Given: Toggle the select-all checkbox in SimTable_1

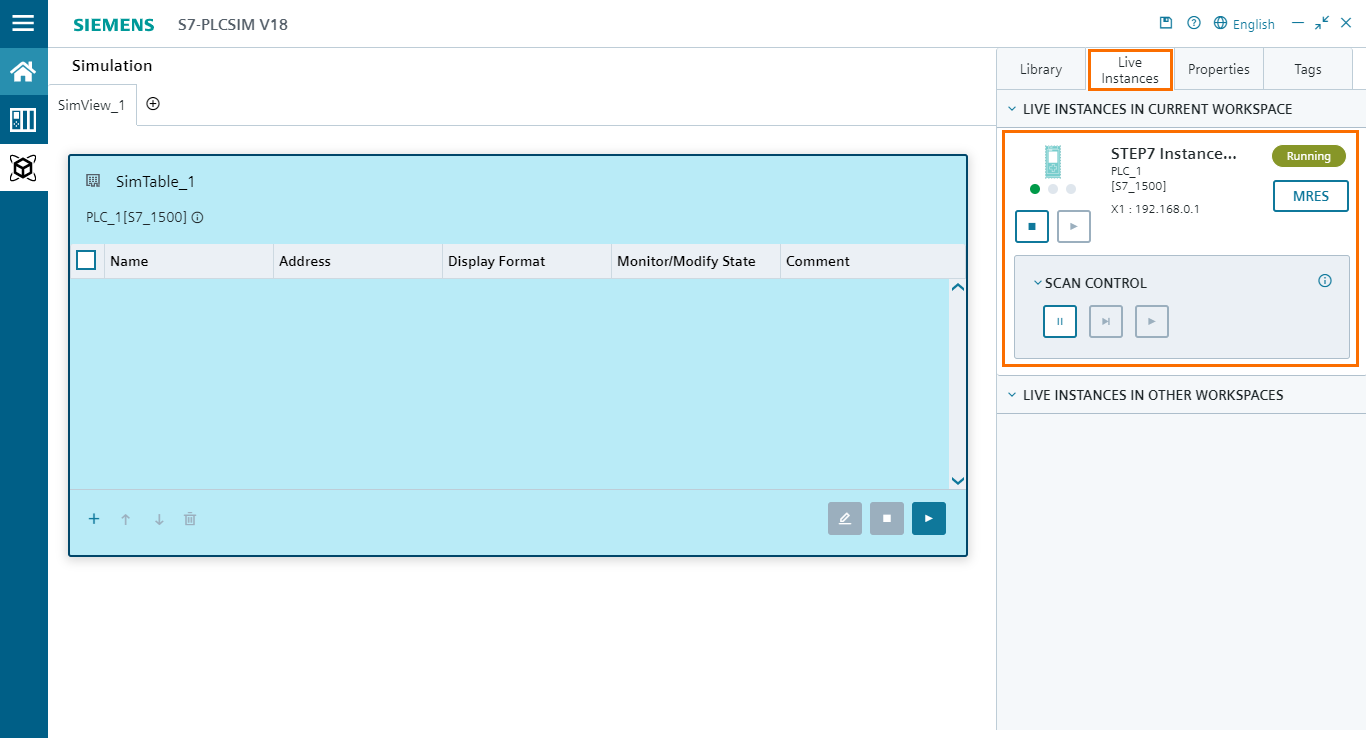Looking at the screenshot, I should coord(86,260).
